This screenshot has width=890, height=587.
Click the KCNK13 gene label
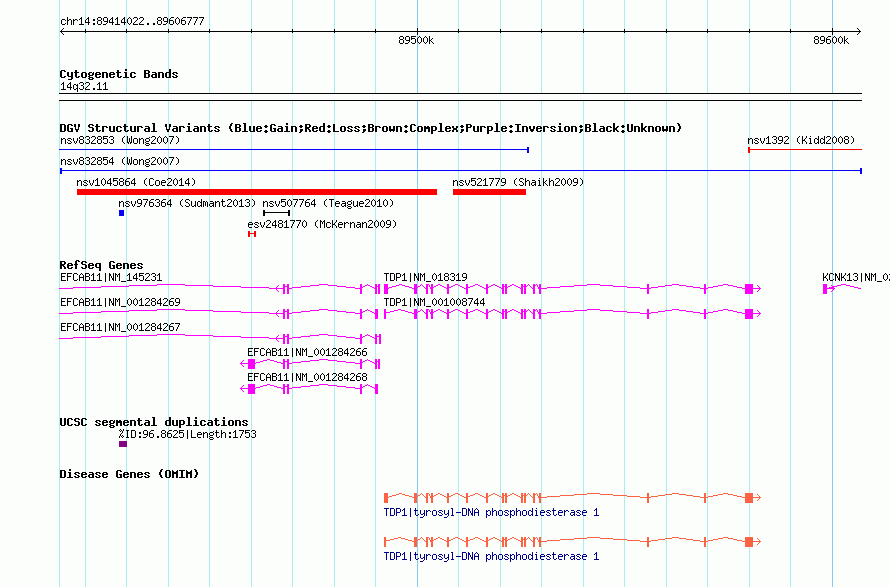click(x=855, y=277)
